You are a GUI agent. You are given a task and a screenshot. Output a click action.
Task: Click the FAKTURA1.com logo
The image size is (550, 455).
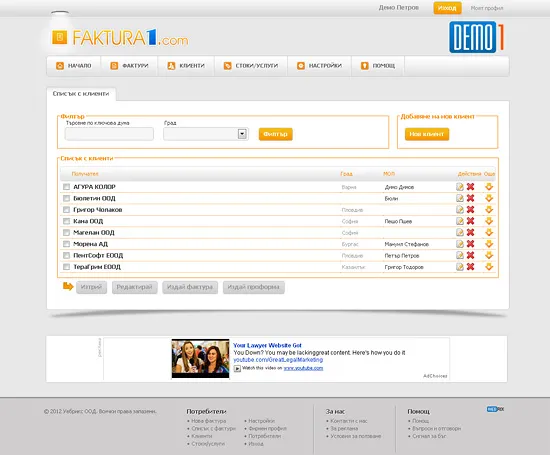point(120,38)
